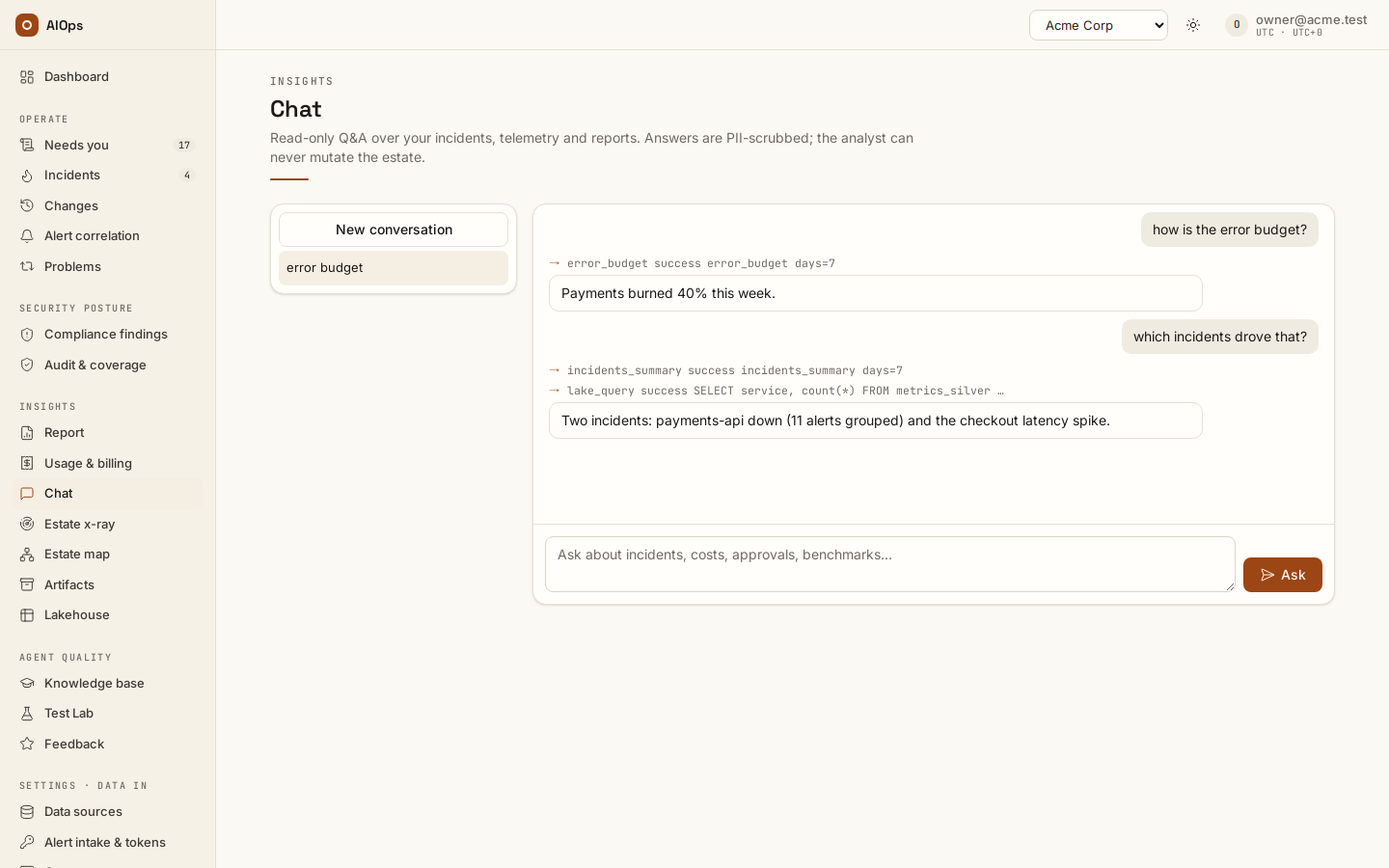Click the Feedback star icon

27,745
